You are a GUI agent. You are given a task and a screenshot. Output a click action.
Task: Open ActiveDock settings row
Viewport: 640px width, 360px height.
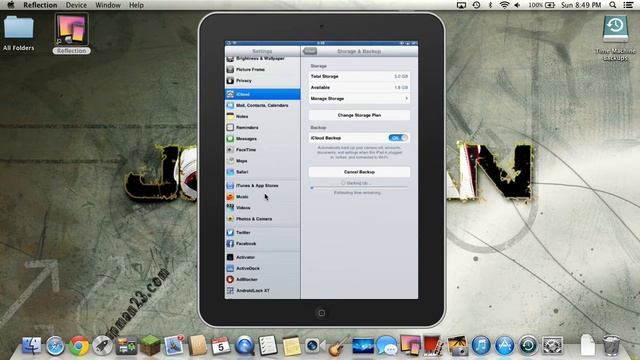click(x=262, y=268)
